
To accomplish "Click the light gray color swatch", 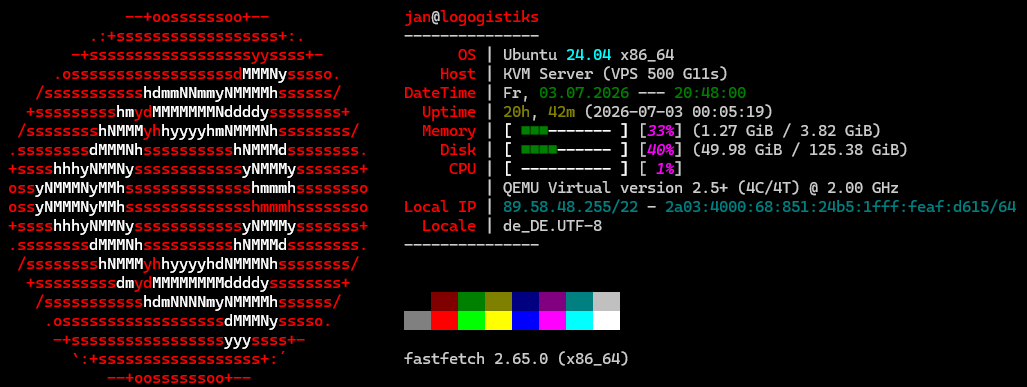I will pos(606,301).
